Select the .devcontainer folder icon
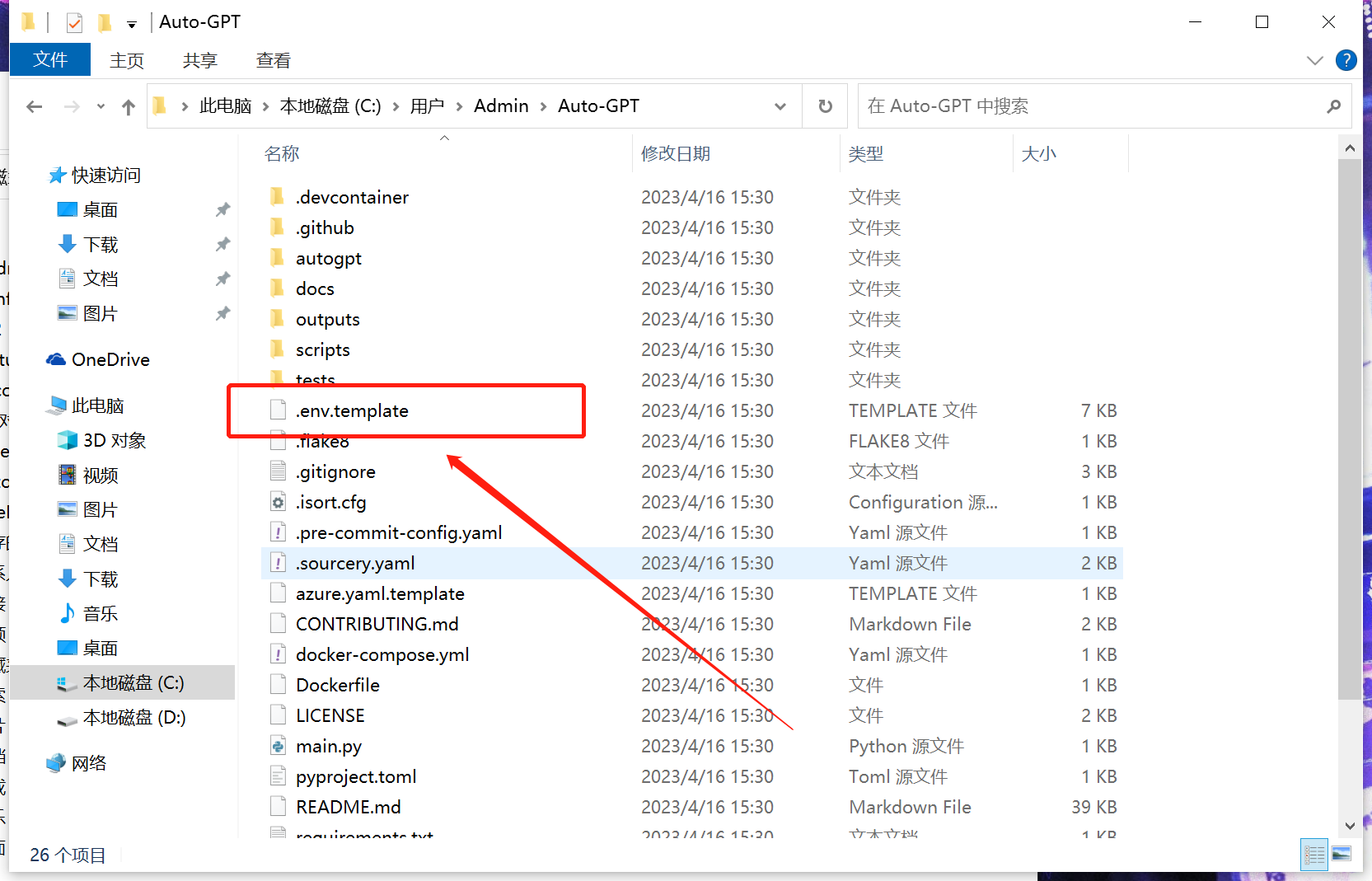This screenshot has height=881, width=1372. click(278, 197)
